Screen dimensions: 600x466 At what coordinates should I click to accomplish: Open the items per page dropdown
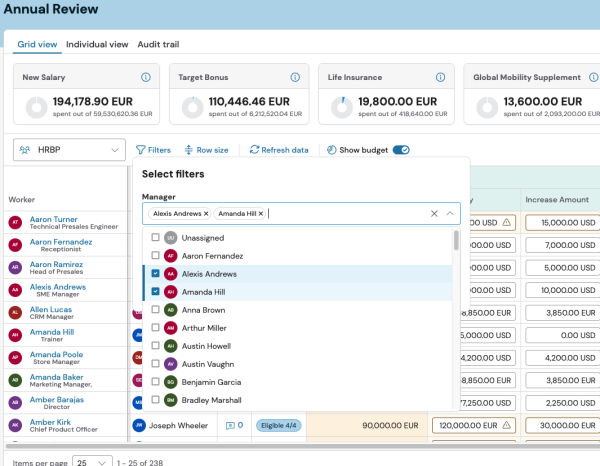[x=90, y=461]
